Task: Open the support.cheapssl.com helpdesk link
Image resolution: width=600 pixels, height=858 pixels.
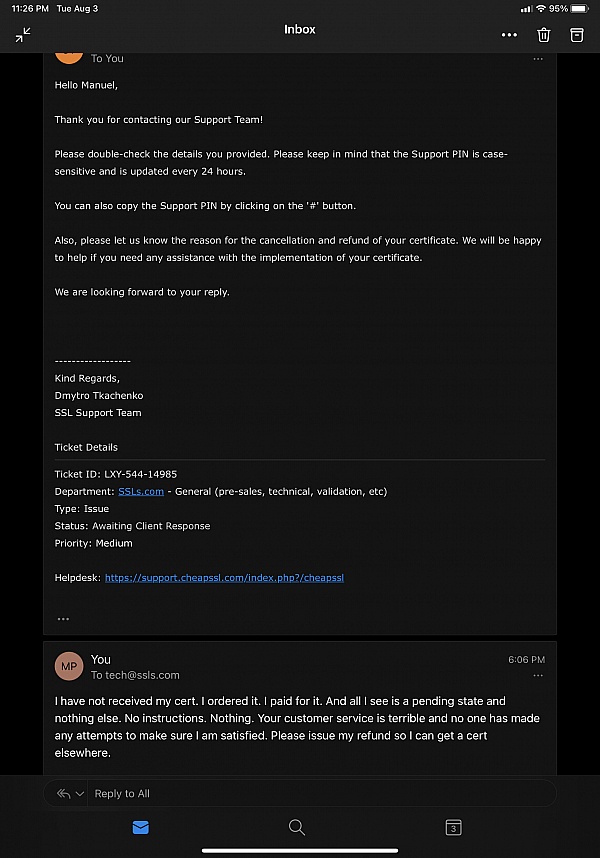Action: [224, 577]
